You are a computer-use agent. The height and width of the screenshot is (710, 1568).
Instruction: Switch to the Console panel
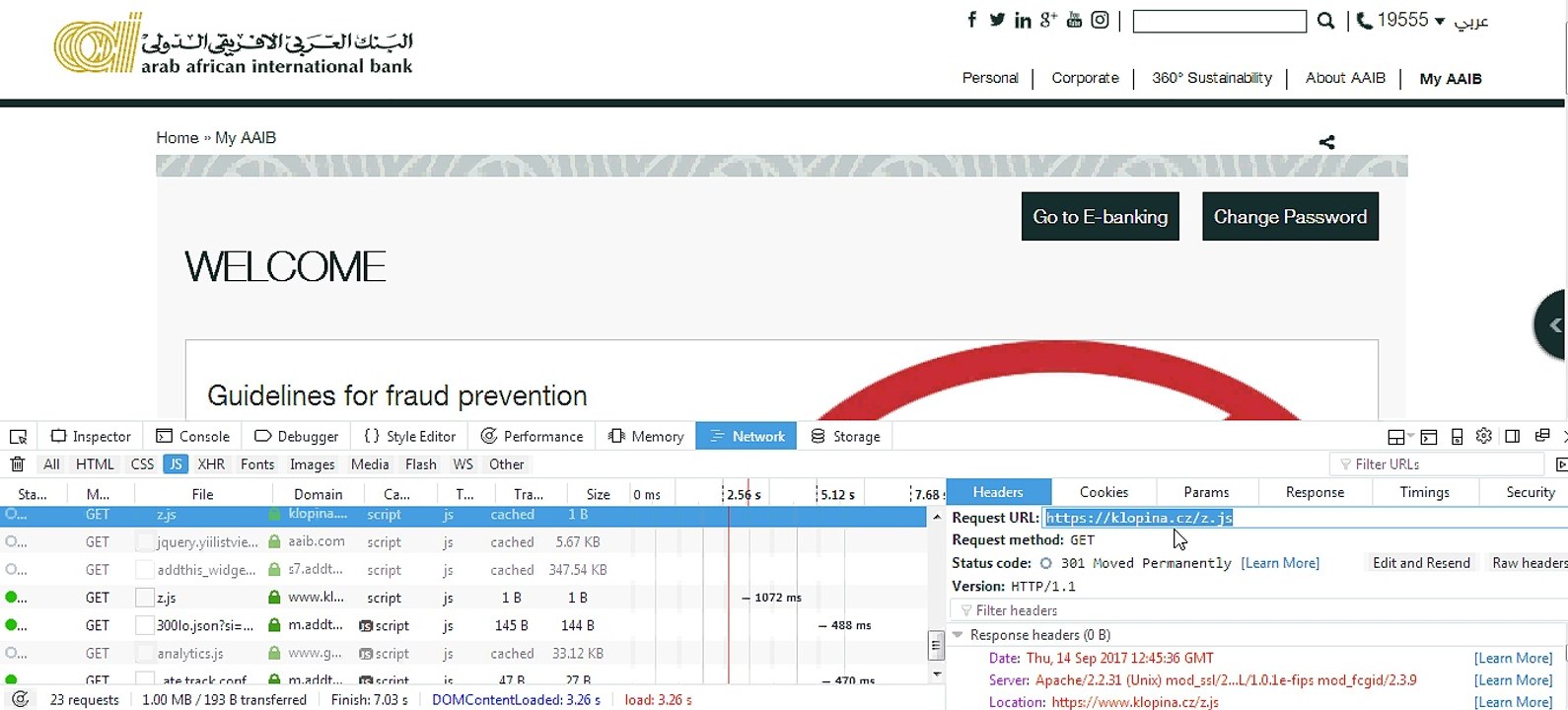192,436
